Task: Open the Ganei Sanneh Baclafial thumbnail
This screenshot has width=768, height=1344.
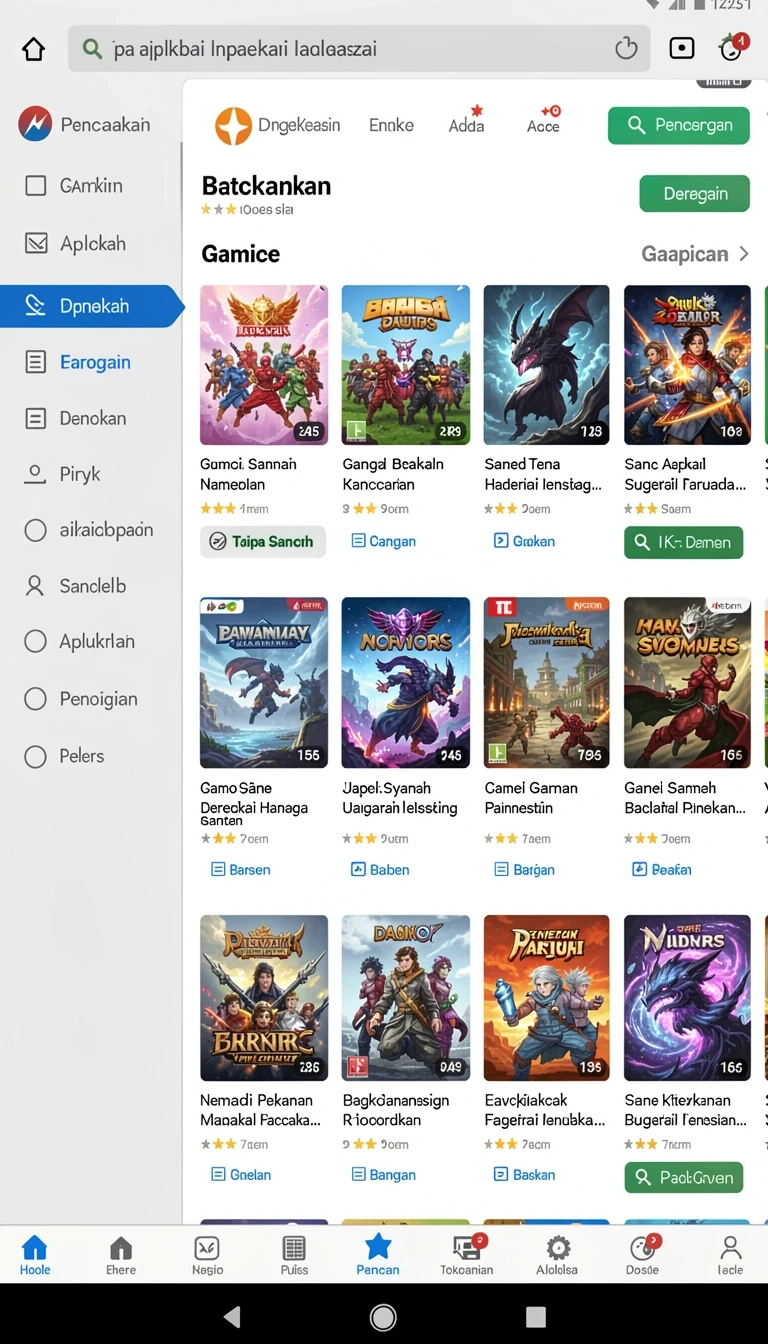Action: 688,684
